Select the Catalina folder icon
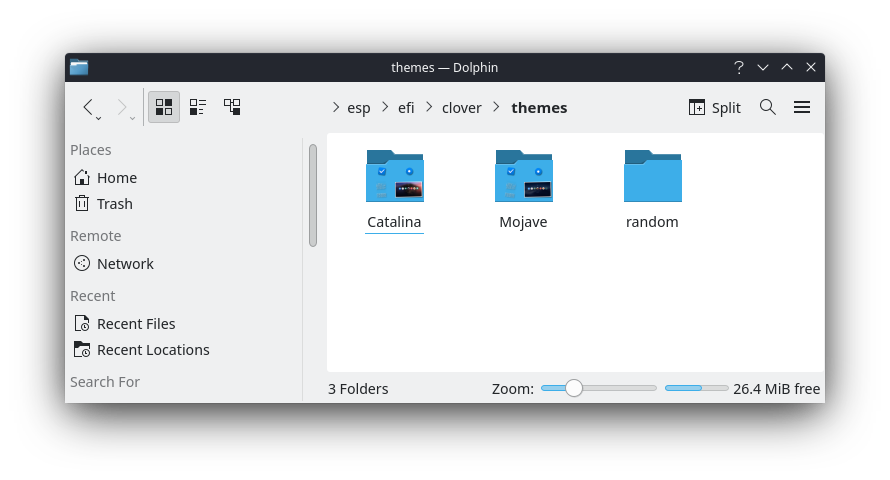The image size is (890, 480). pyautogui.click(x=394, y=176)
